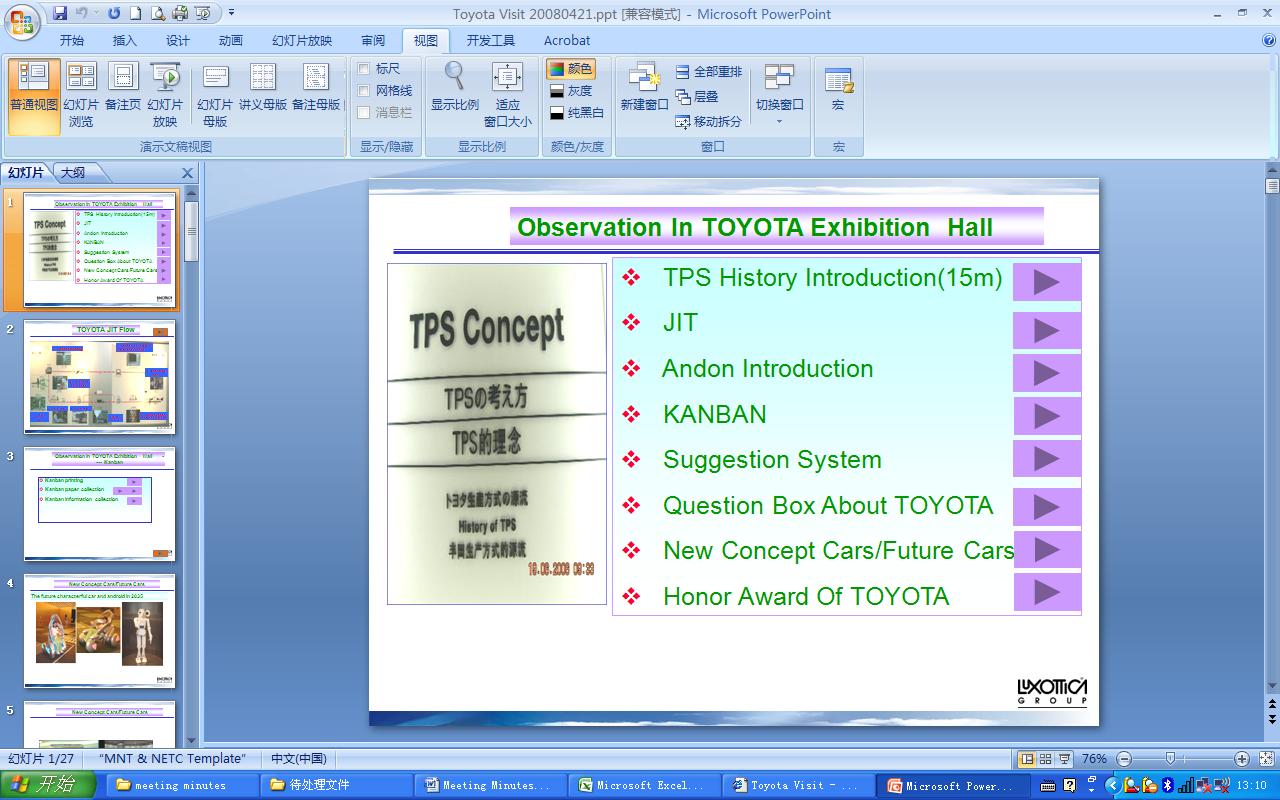Click Bluetooth icon in system tray
1280x800 pixels.
pos(1166,785)
